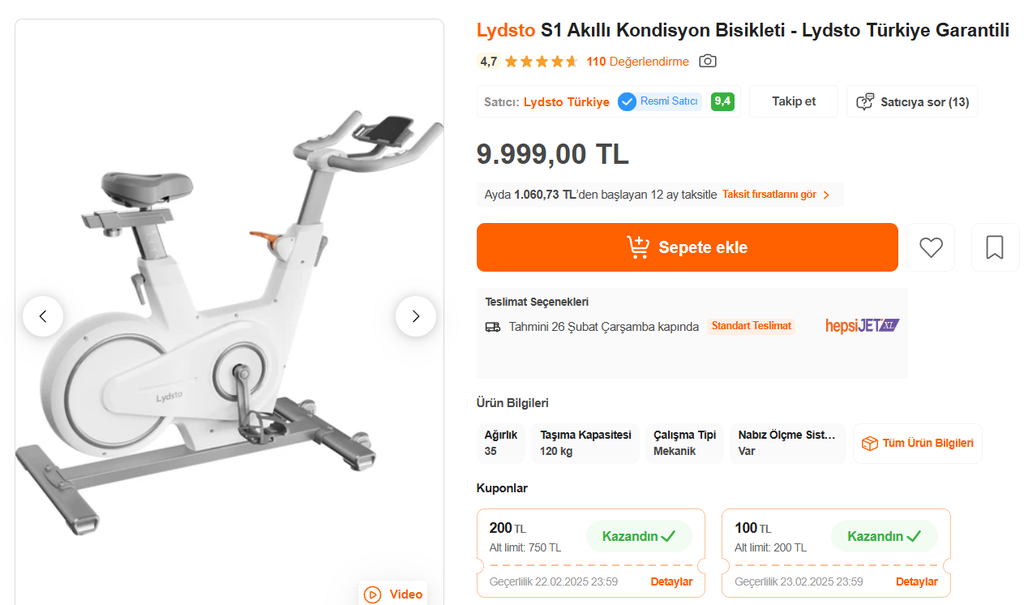Click the orange box product info icon

[870, 443]
